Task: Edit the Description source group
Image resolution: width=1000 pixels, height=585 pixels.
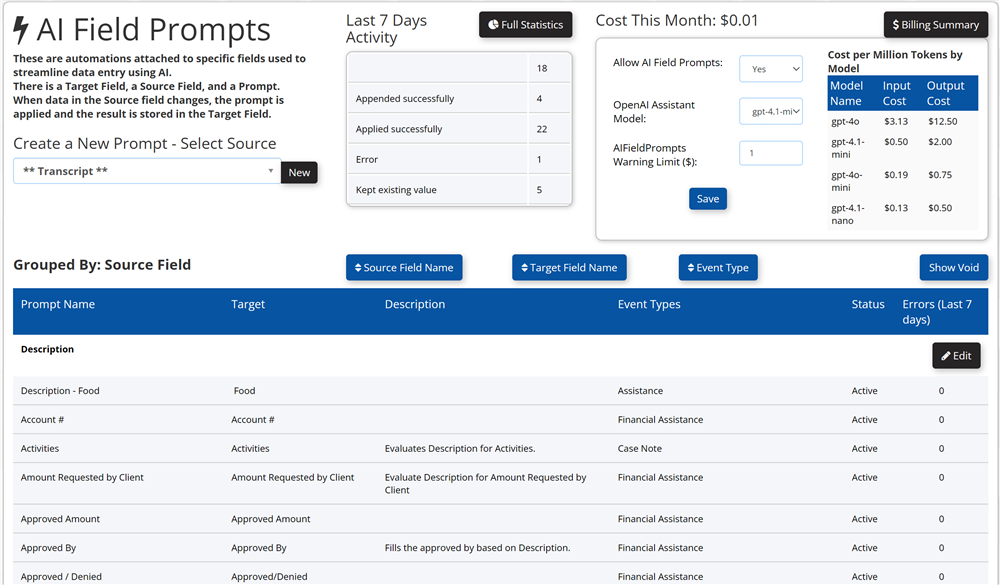Action: click(x=957, y=356)
